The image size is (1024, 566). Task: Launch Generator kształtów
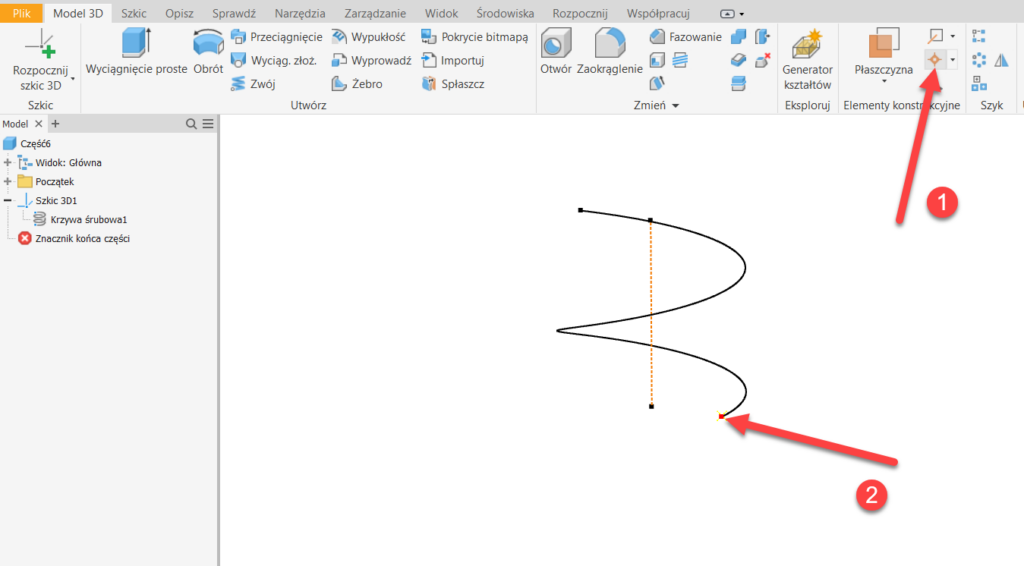tap(807, 58)
